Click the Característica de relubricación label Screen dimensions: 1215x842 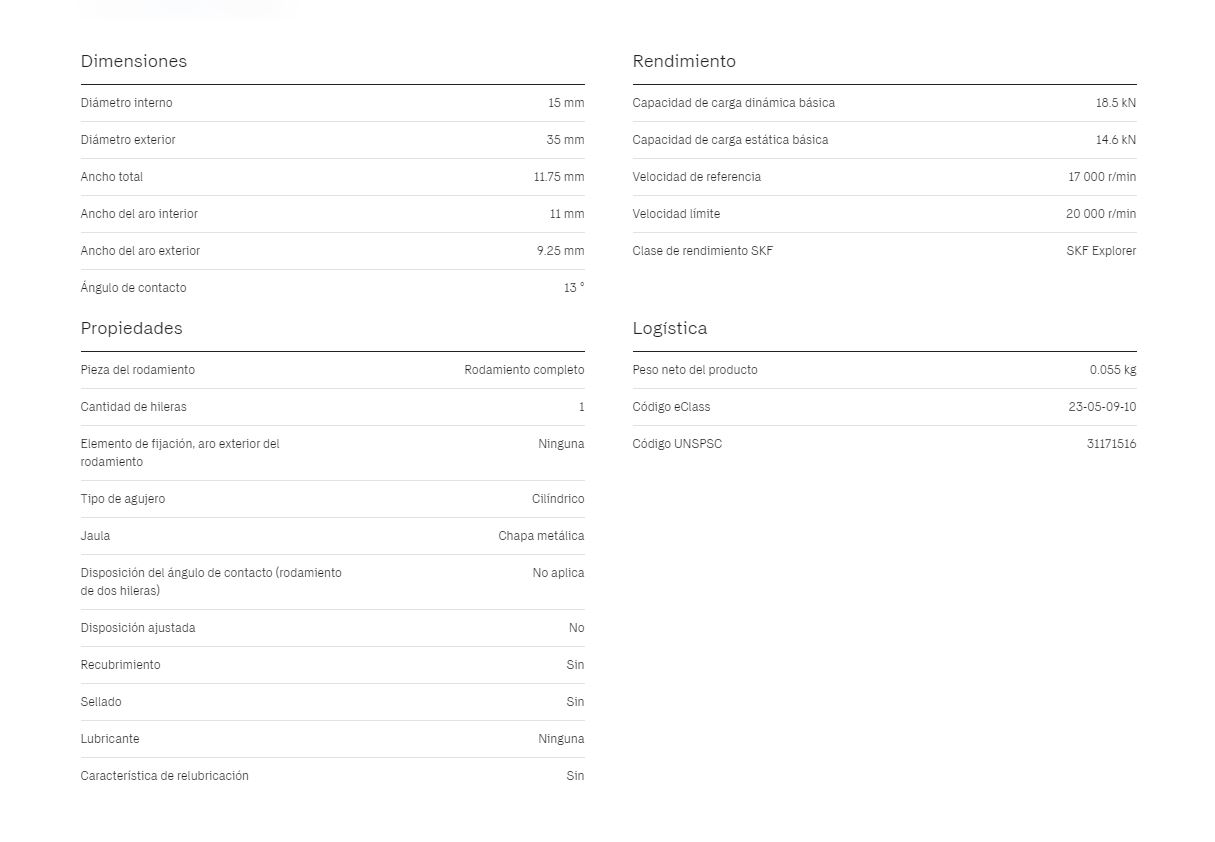(164, 776)
